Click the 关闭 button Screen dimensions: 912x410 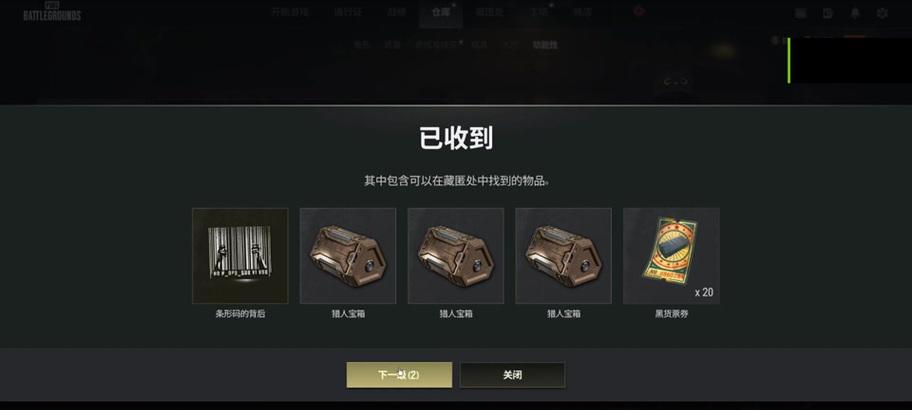(512, 375)
